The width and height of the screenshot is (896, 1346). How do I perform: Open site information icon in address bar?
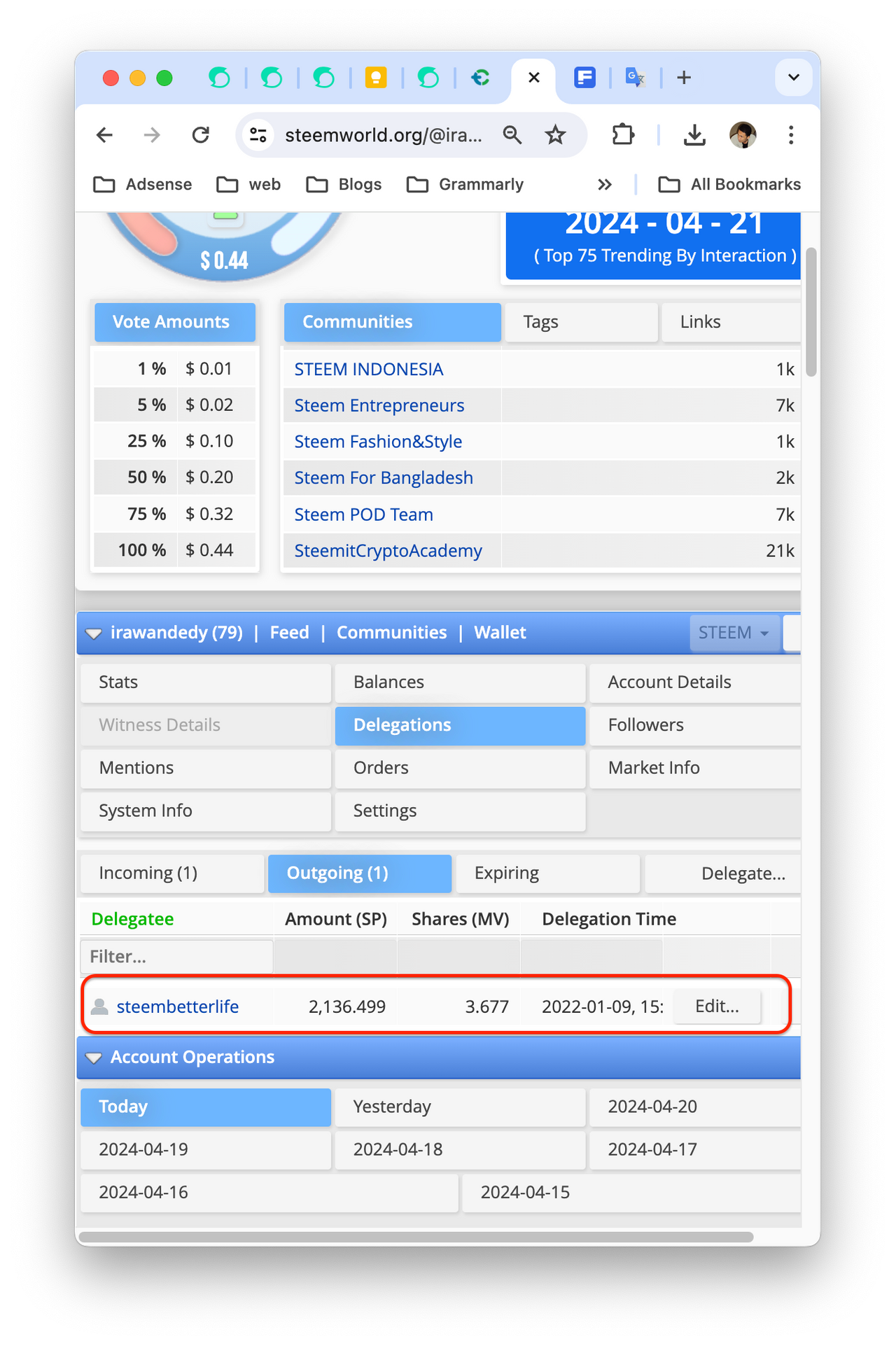258,135
